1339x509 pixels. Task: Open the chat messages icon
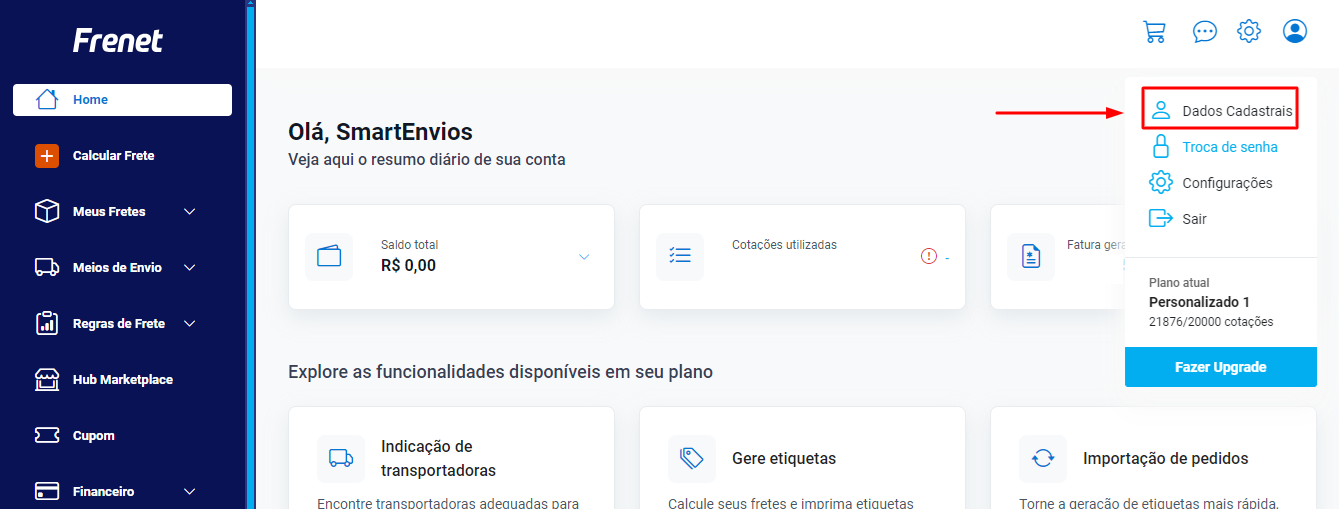point(1205,32)
